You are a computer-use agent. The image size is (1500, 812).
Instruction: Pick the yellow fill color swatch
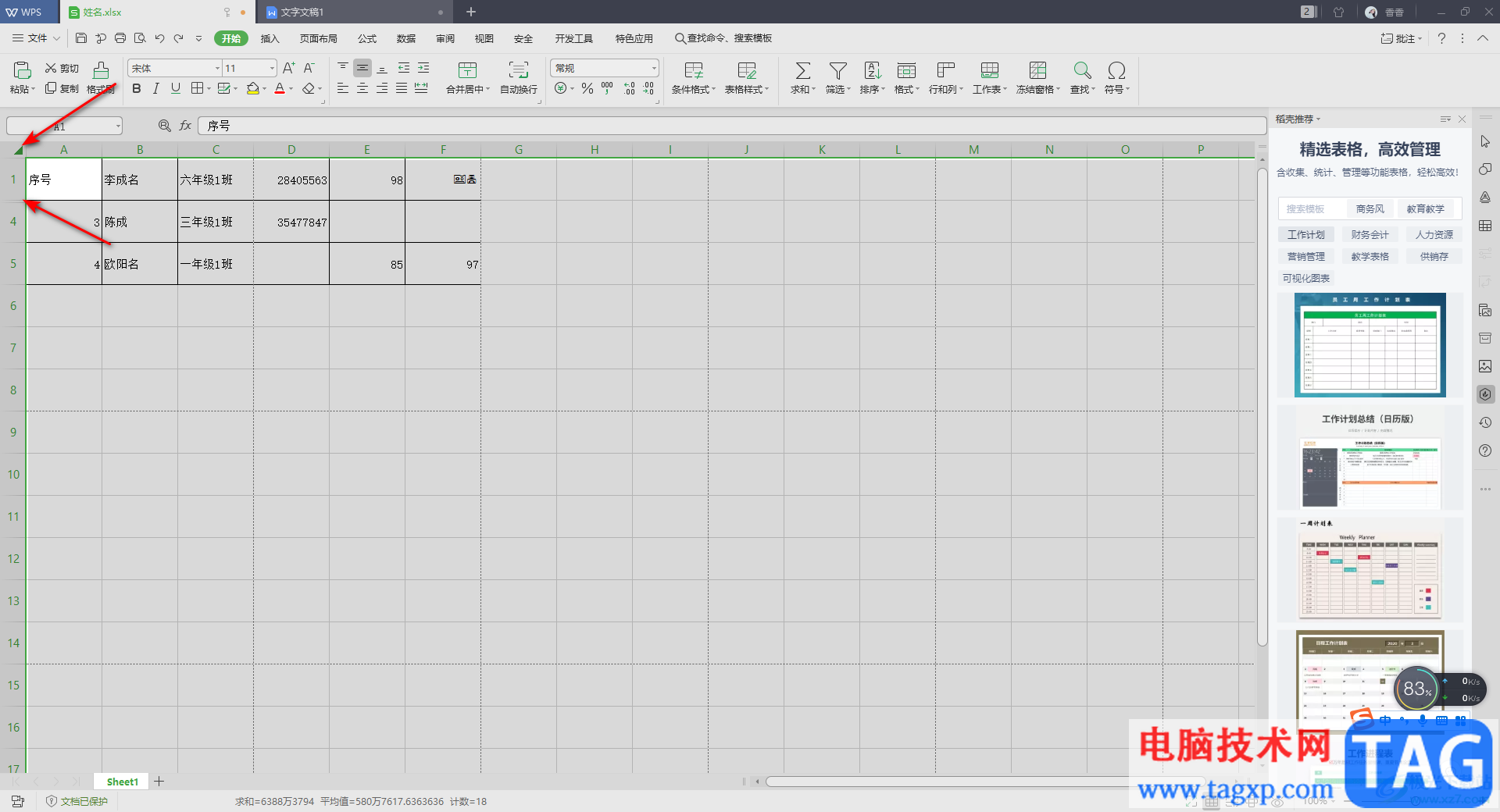pos(252,89)
